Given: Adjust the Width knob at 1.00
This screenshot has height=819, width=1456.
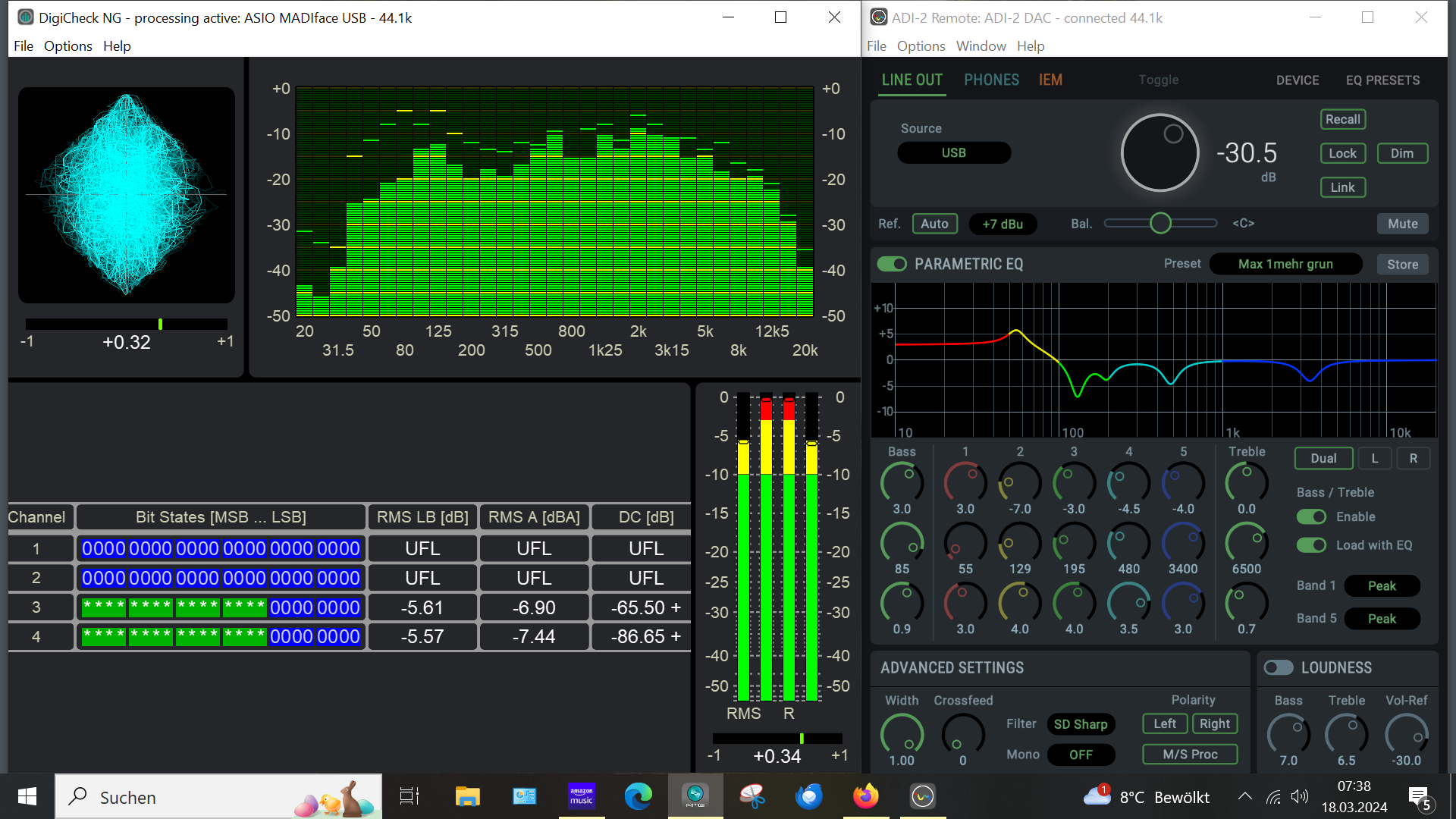Looking at the screenshot, I should click(x=902, y=733).
